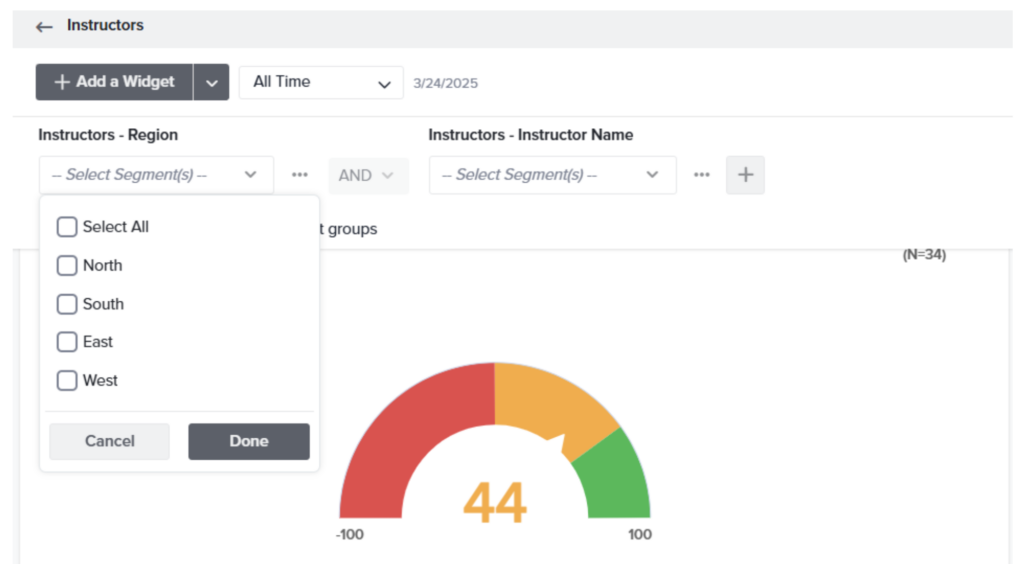Change the AND operator dropdown

(x=368, y=175)
